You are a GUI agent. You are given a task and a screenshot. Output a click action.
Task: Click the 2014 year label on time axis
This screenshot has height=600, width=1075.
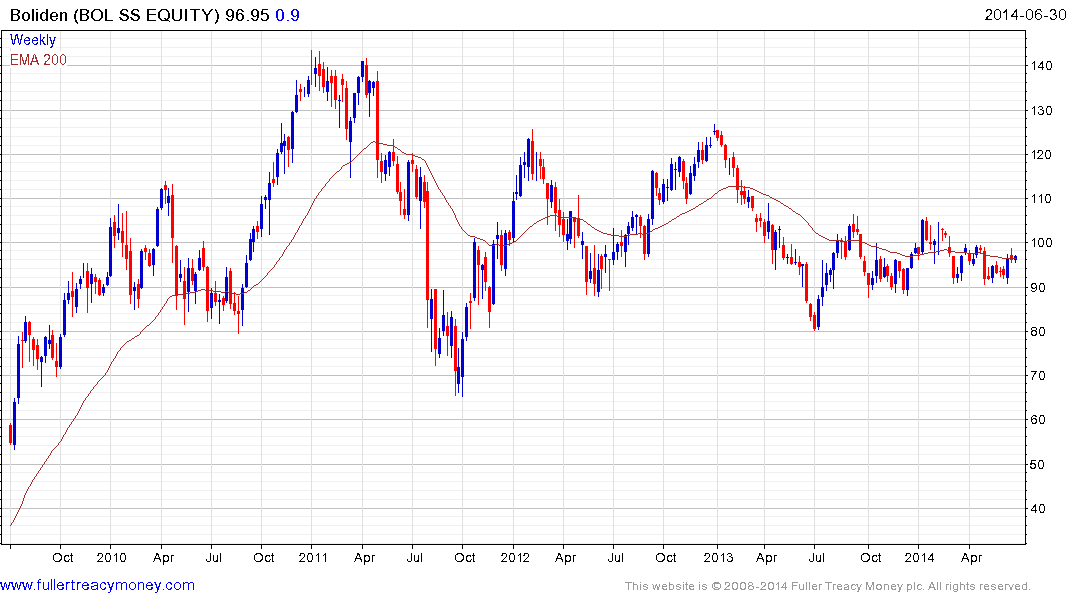click(919, 557)
